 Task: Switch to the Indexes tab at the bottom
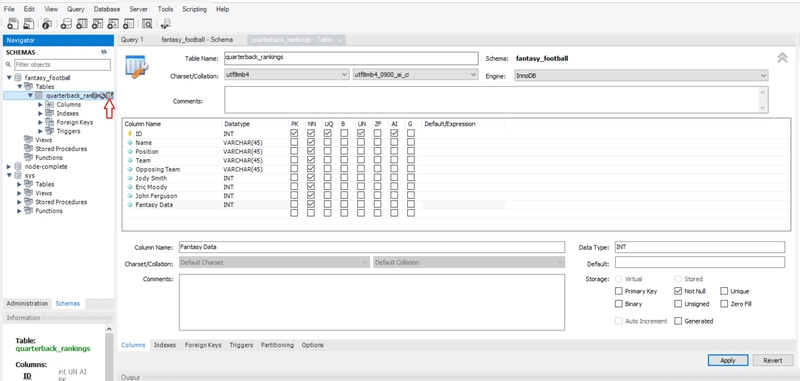(x=165, y=345)
